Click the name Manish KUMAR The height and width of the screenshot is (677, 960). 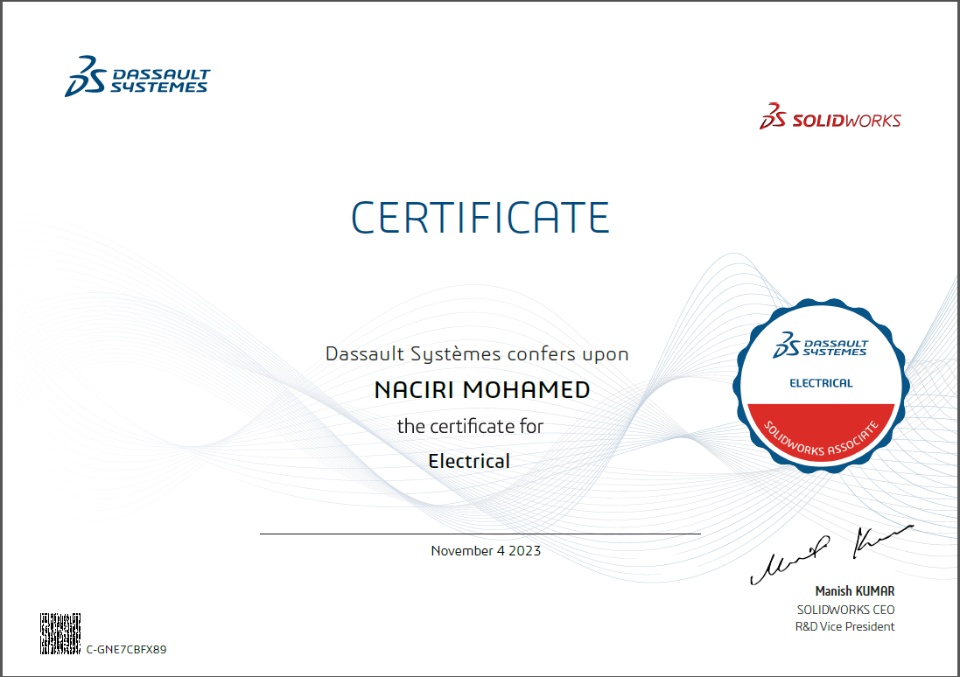point(855,591)
